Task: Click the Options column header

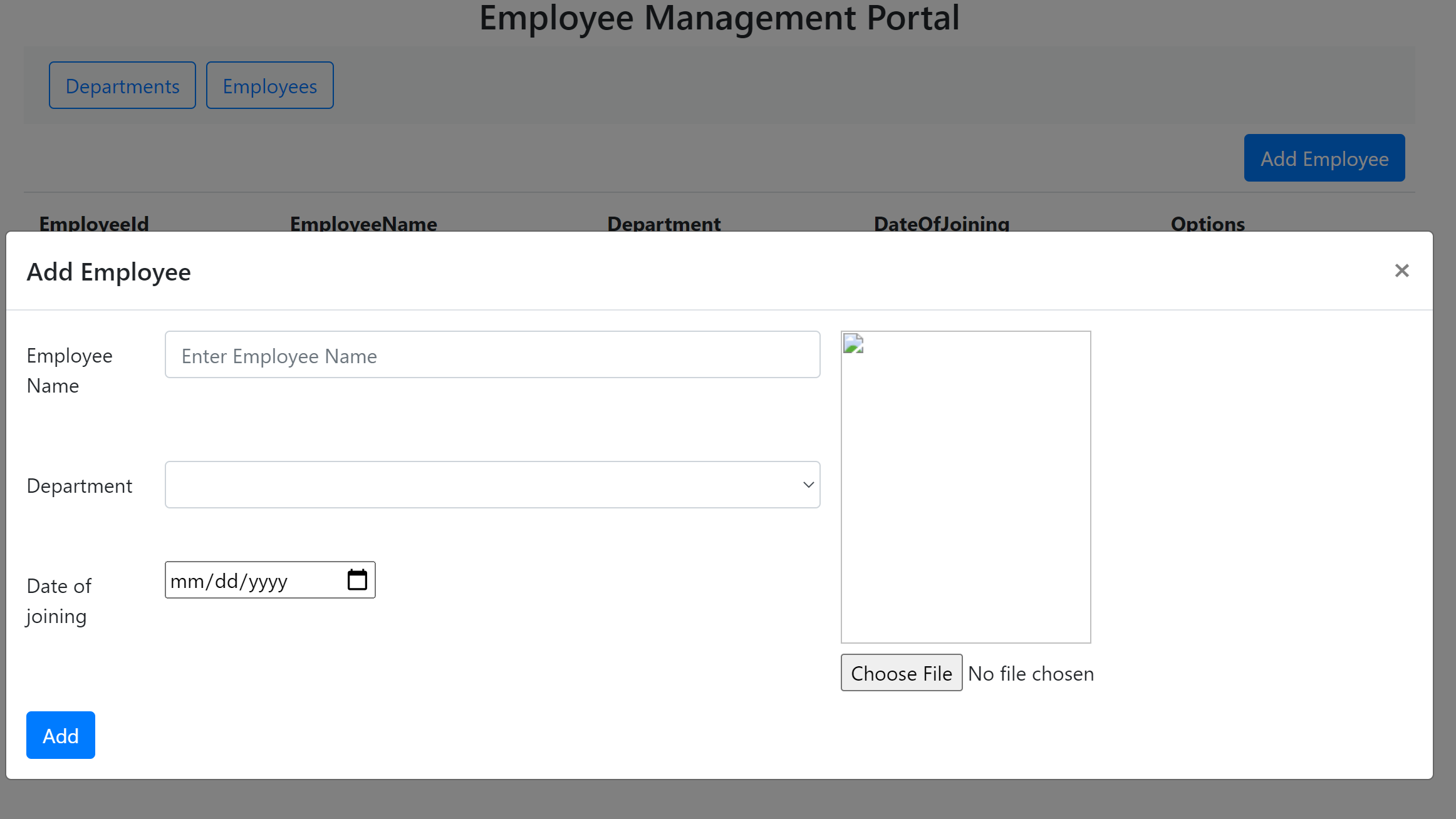Action: coord(1208,224)
